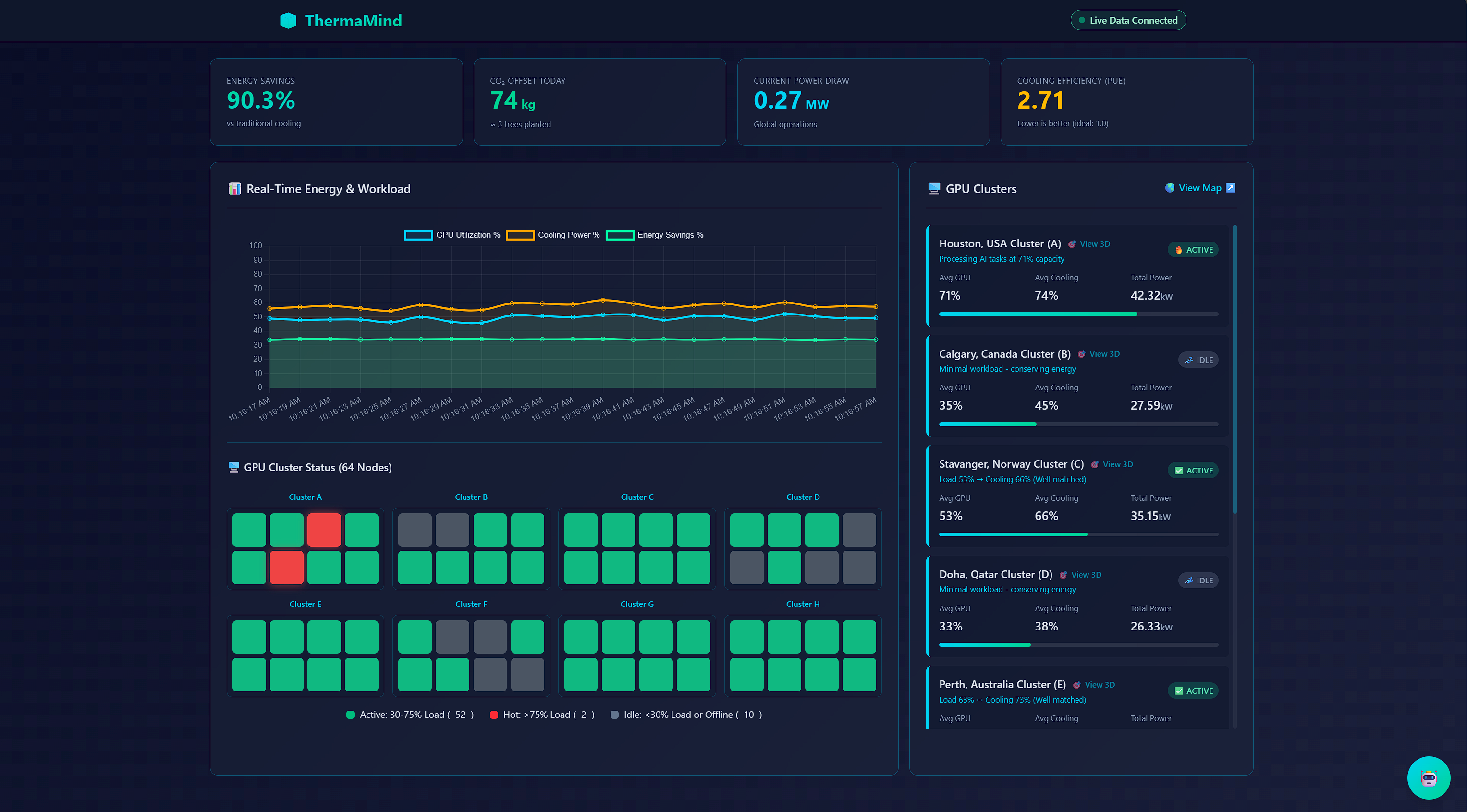1467x812 pixels.
Task: Click the Houston cluster ACTIVE status badge
Action: coord(1193,250)
